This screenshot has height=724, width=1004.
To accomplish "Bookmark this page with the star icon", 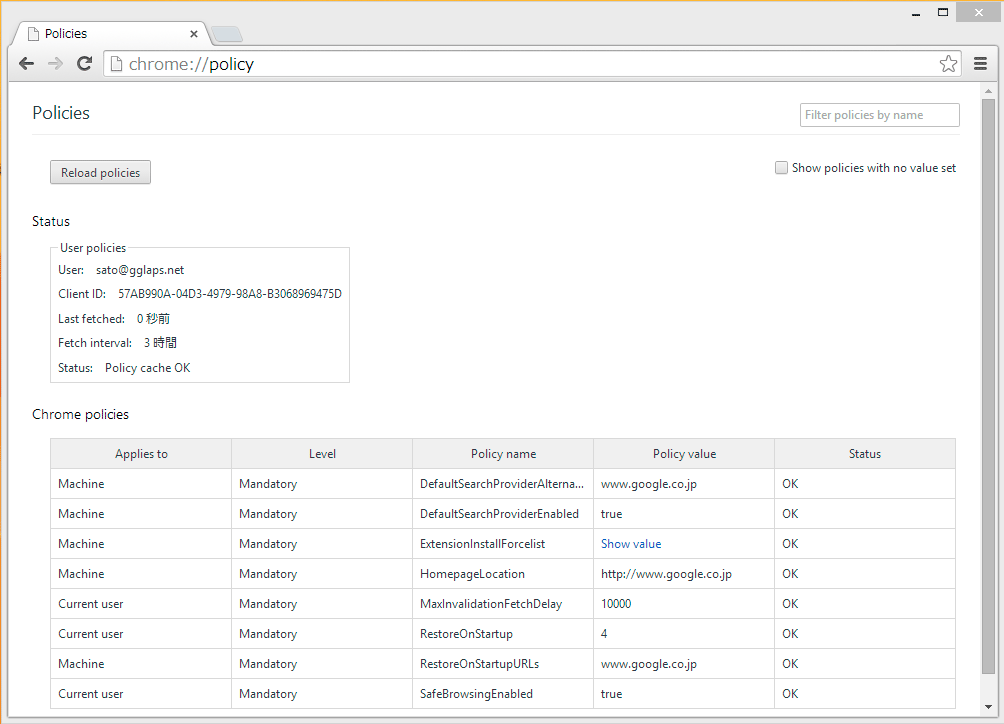I will coord(947,63).
